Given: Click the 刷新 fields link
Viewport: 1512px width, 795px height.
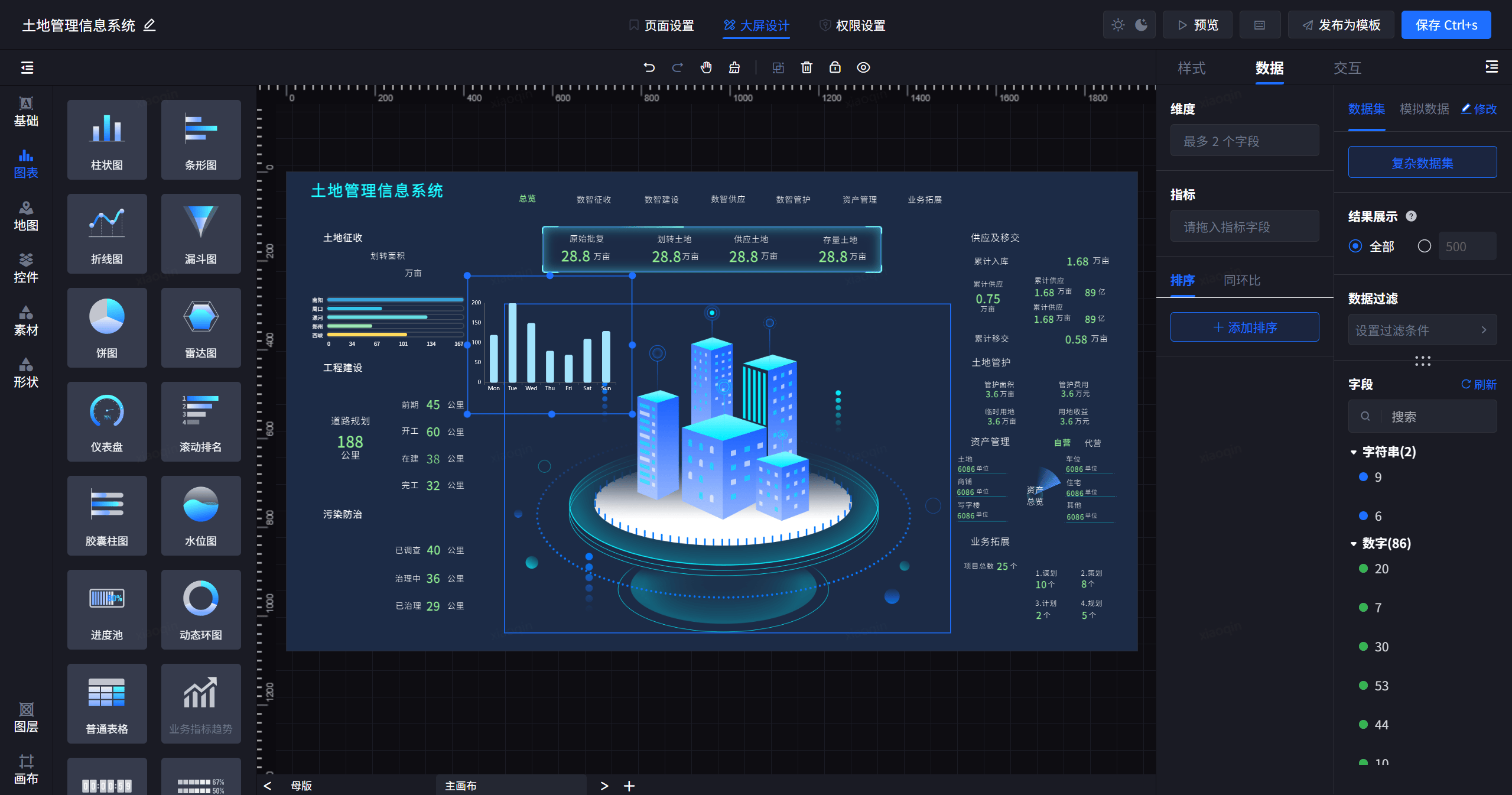Looking at the screenshot, I should [1479, 384].
